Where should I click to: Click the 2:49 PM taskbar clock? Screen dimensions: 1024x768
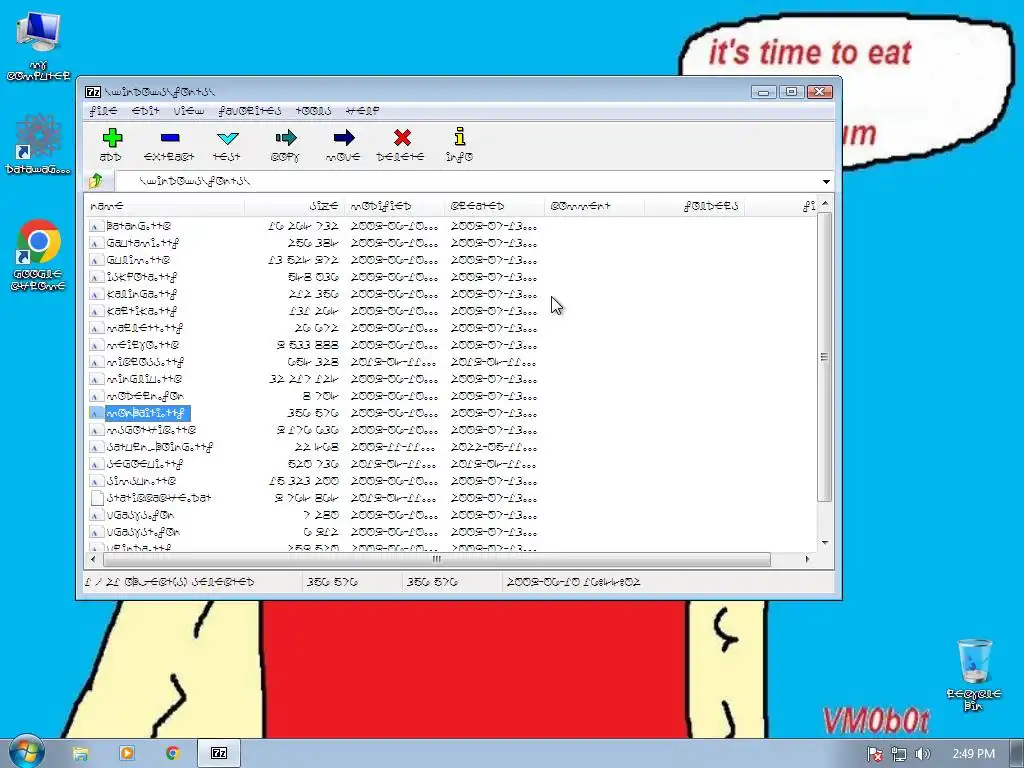pos(973,754)
